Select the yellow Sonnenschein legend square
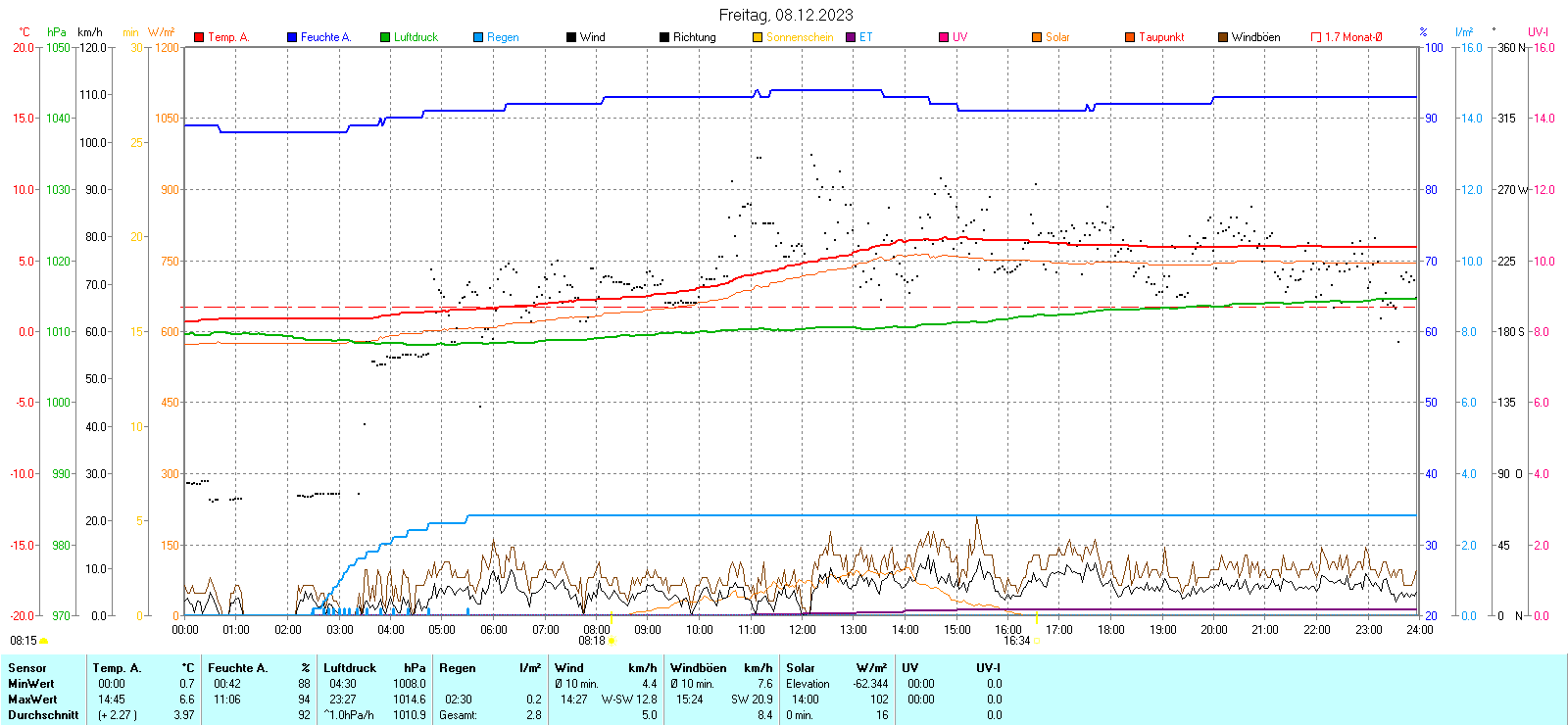 coord(758,37)
